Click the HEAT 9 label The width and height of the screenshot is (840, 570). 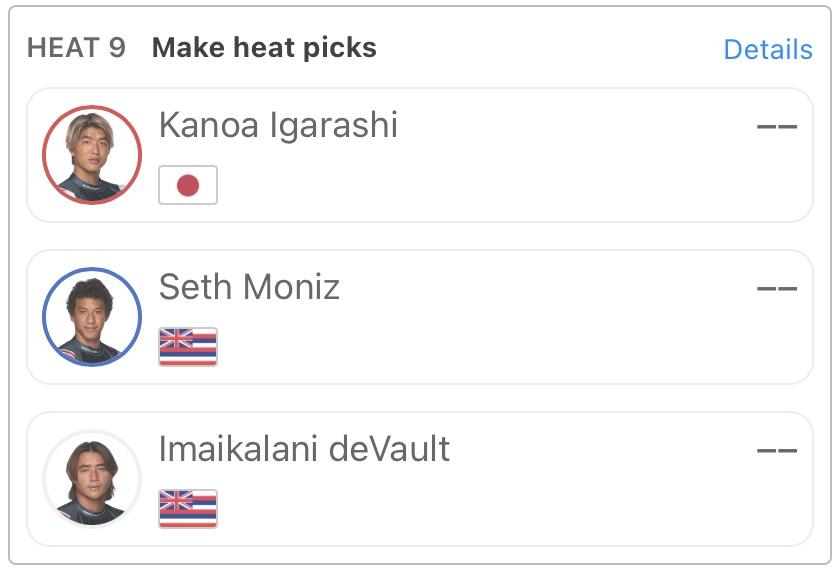click(x=76, y=48)
